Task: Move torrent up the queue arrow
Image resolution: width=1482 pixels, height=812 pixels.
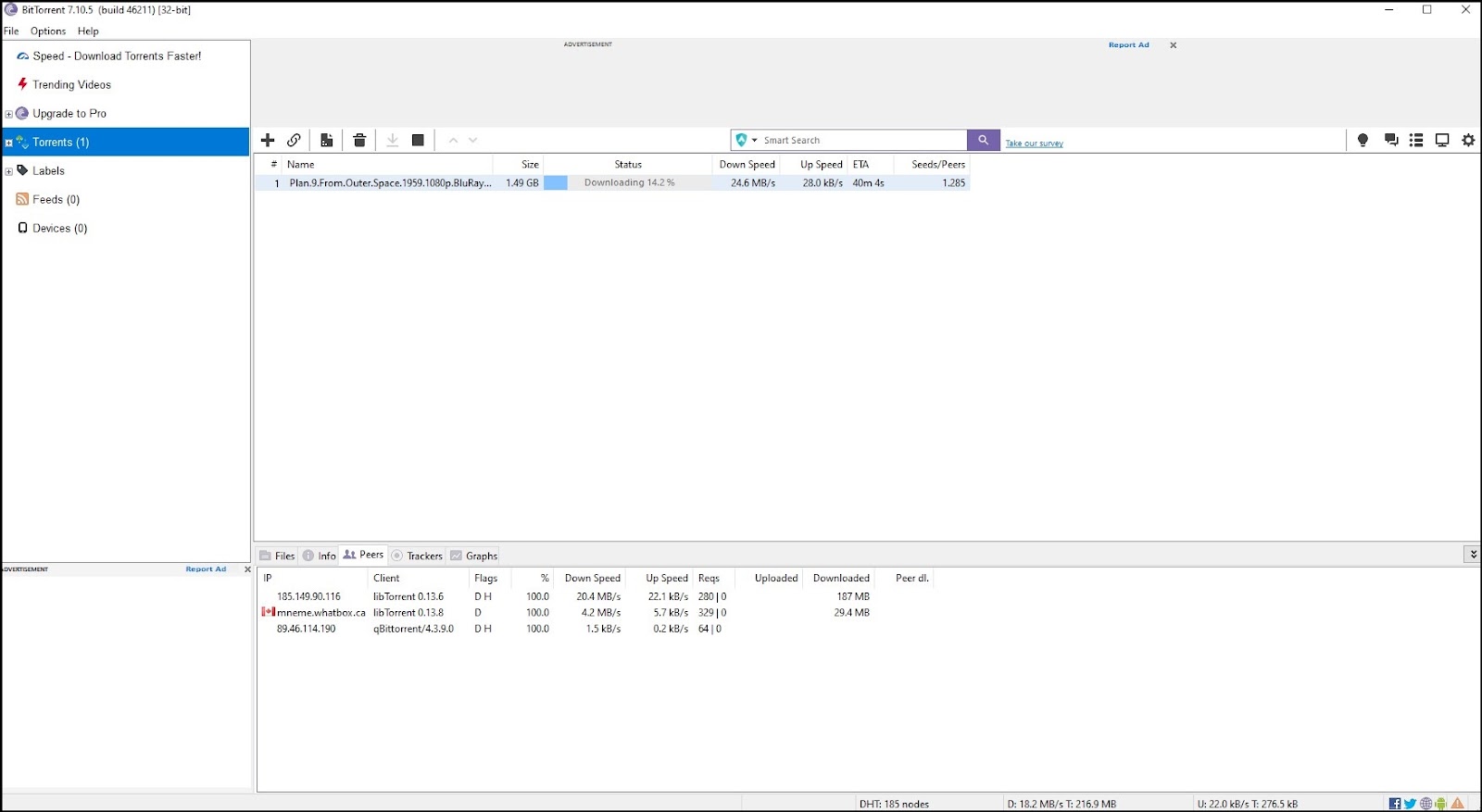Action: tap(453, 141)
